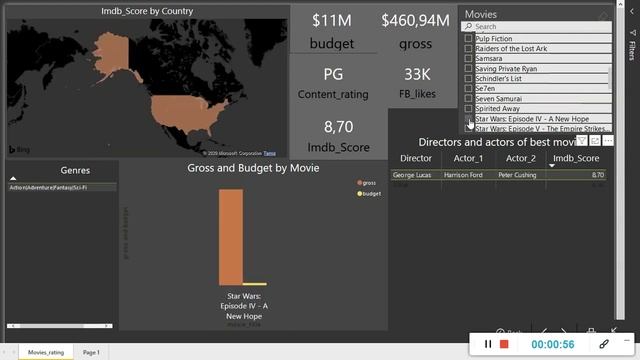Sort by Imdb_Score column header
The height and width of the screenshot is (360, 640).
pyautogui.click(x=576, y=158)
